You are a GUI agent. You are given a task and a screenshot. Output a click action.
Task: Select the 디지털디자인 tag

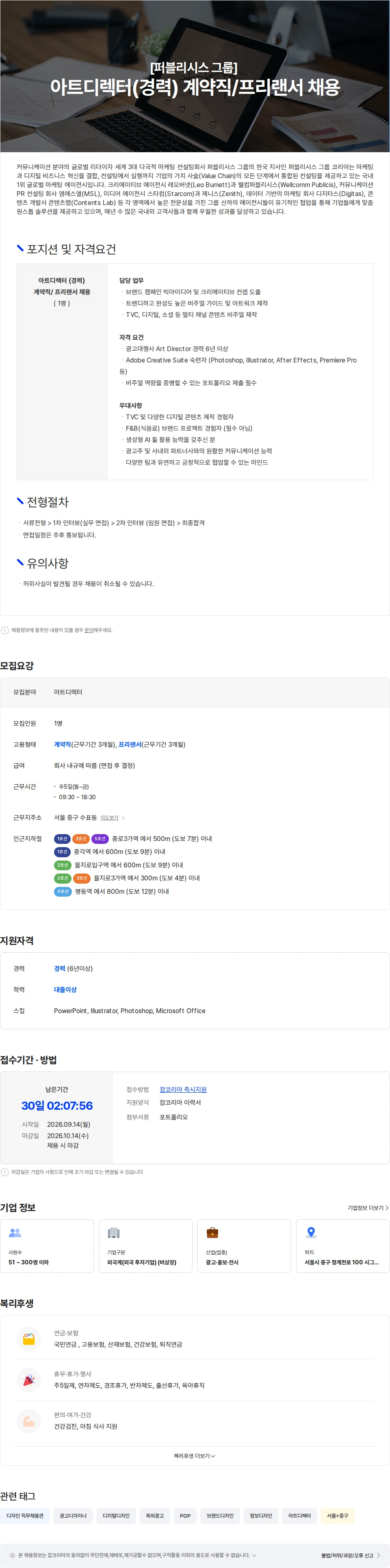116,1516
